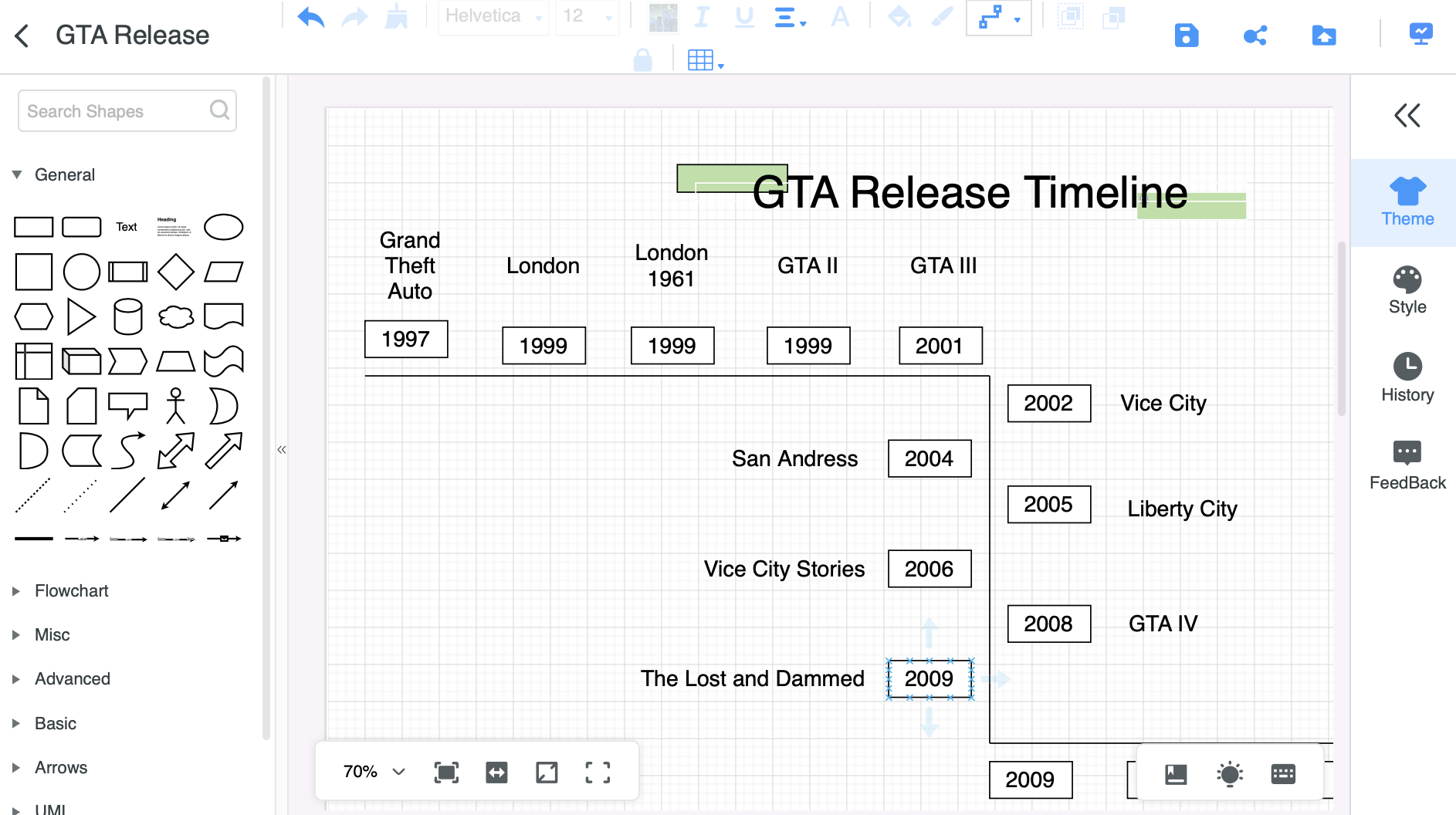The width and height of the screenshot is (1456, 815).
Task: Select the 2004 box
Action: pyautogui.click(x=929, y=458)
